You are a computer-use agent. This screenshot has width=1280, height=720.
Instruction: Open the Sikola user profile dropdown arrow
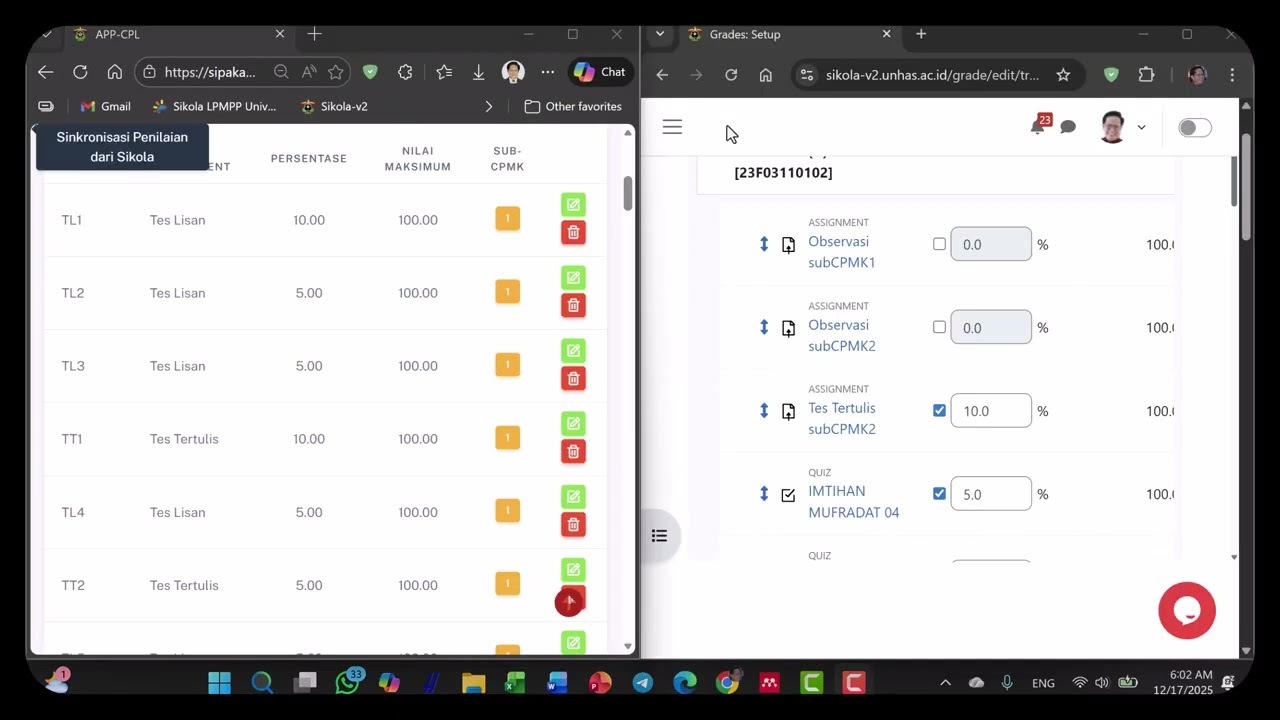(x=1141, y=127)
